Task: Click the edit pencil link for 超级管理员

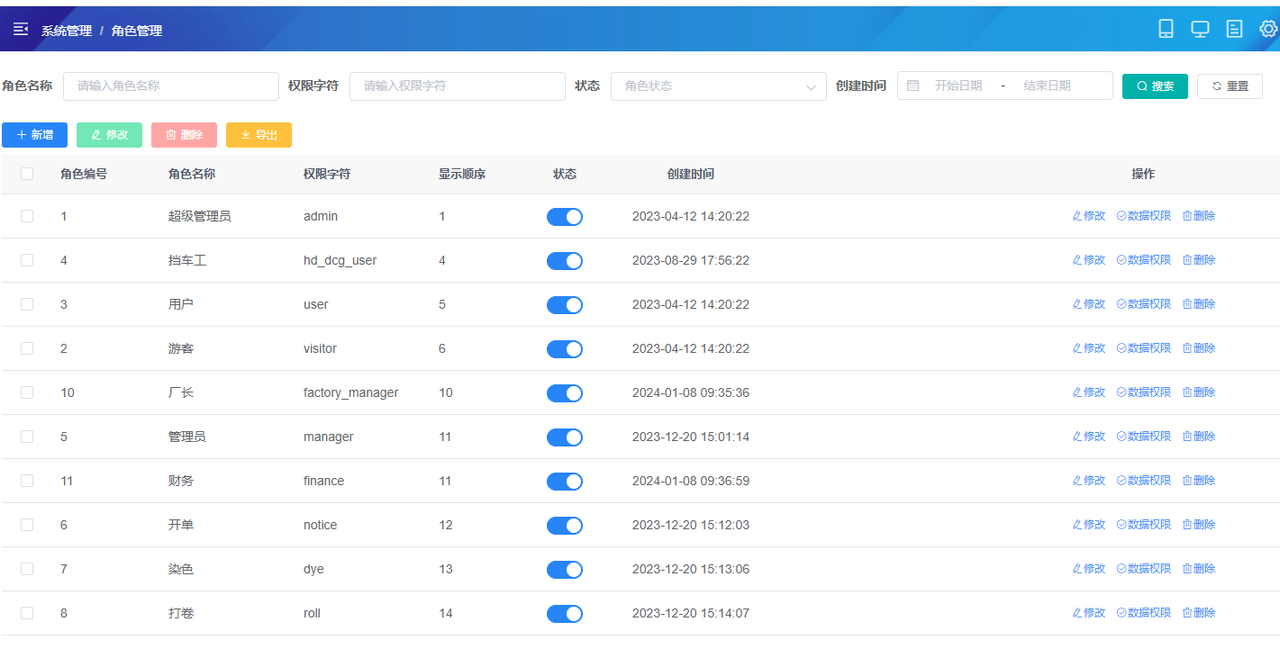Action: coord(1089,216)
